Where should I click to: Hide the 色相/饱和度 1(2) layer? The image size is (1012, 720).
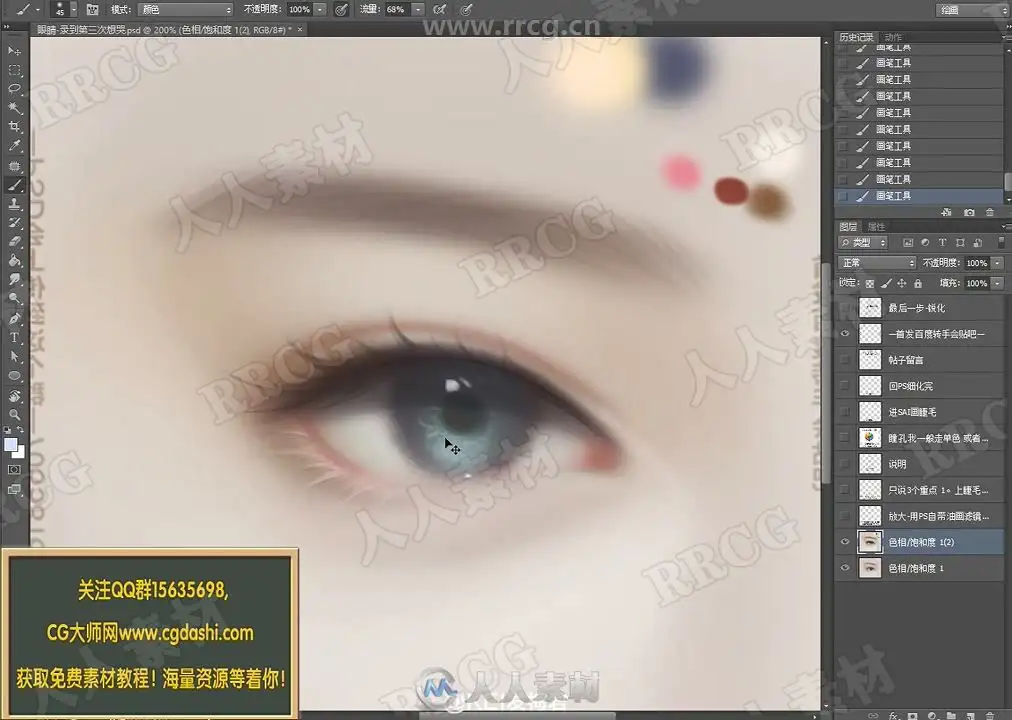(845, 542)
